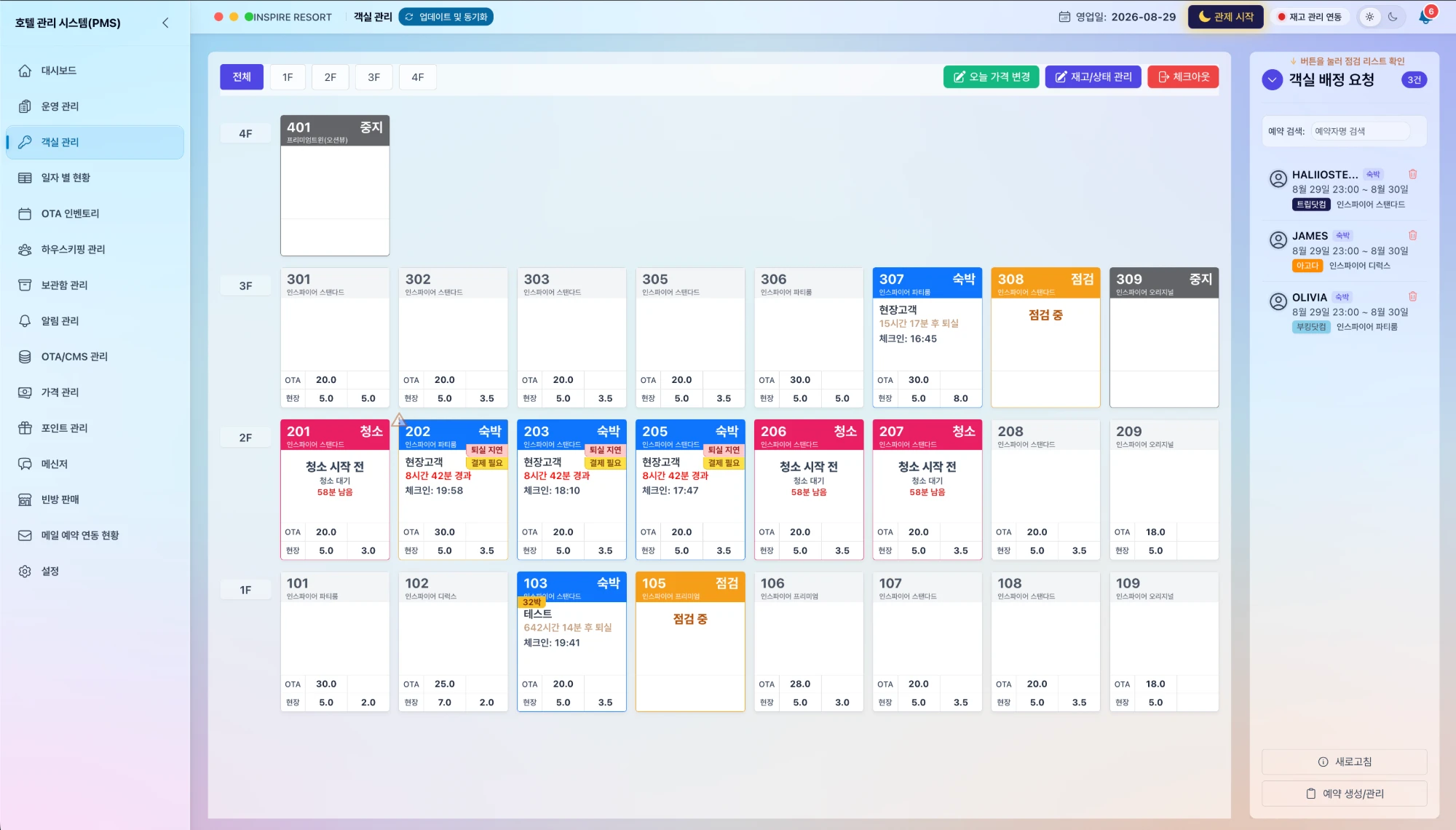Viewport: 1456px width, 830px height.
Task: Click the 가격 관리 money icon
Action: (25, 392)
